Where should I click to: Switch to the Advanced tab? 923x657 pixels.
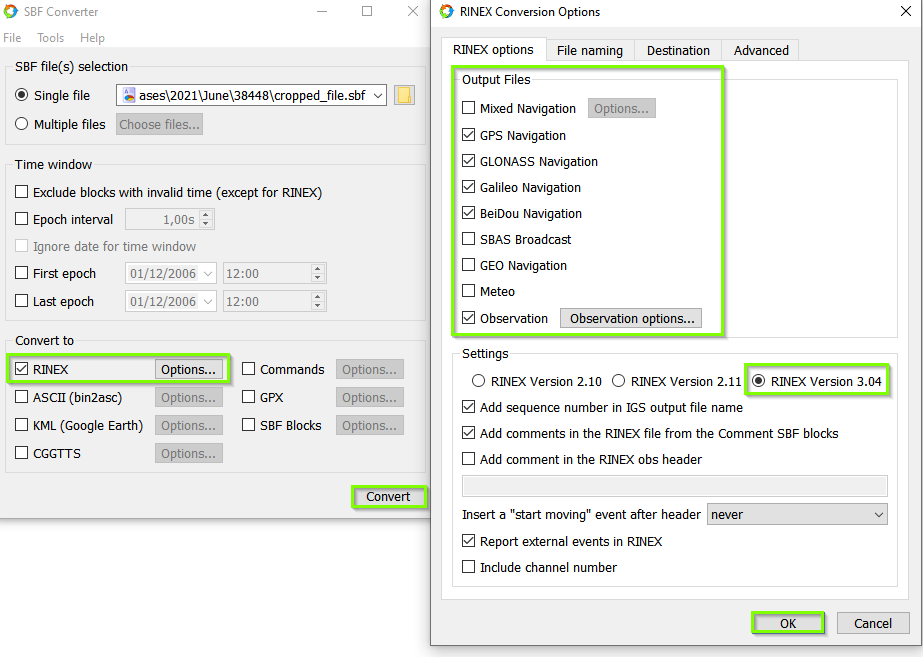tap(761, 51)
